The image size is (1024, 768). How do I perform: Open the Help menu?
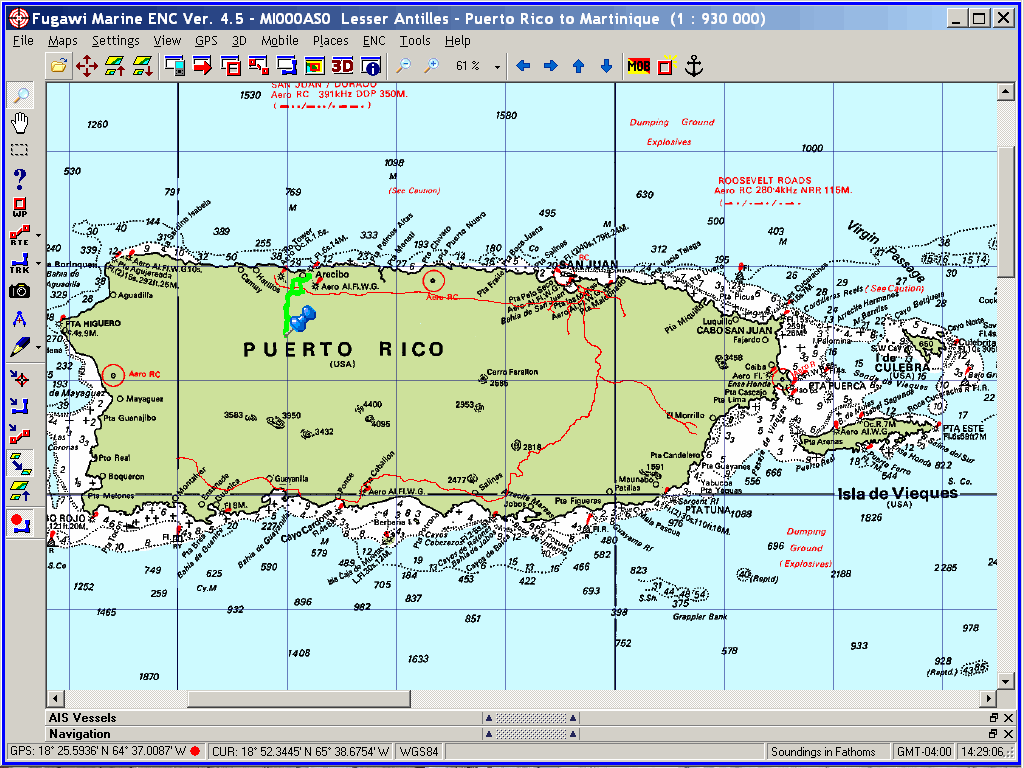pyautogui.click(x=458, y=40)
